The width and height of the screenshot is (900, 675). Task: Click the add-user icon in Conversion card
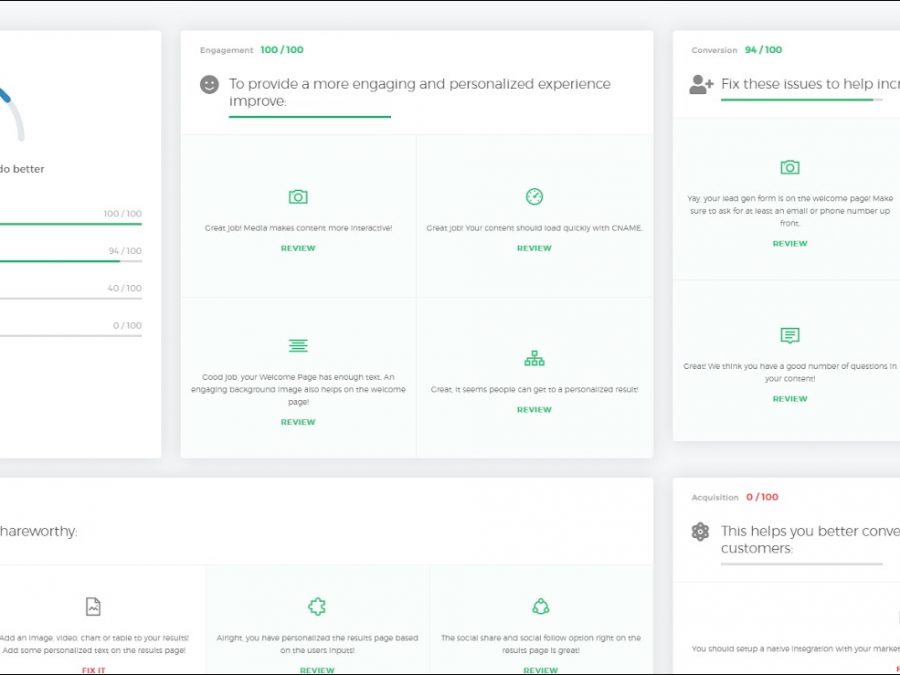pos(701,85)
